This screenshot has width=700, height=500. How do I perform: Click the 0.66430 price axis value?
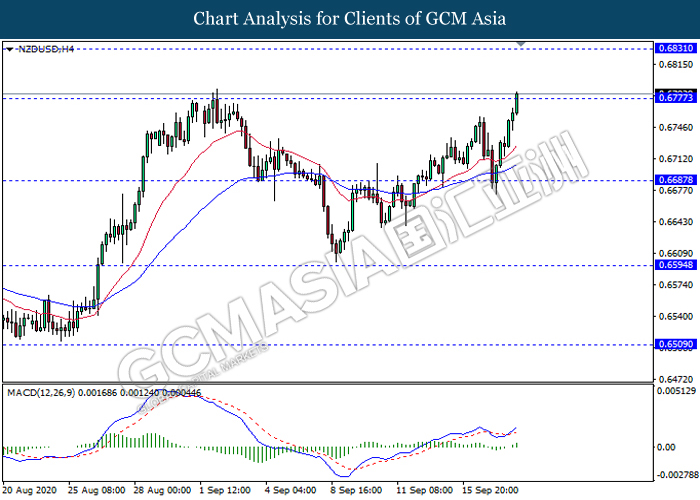(676, 222)
